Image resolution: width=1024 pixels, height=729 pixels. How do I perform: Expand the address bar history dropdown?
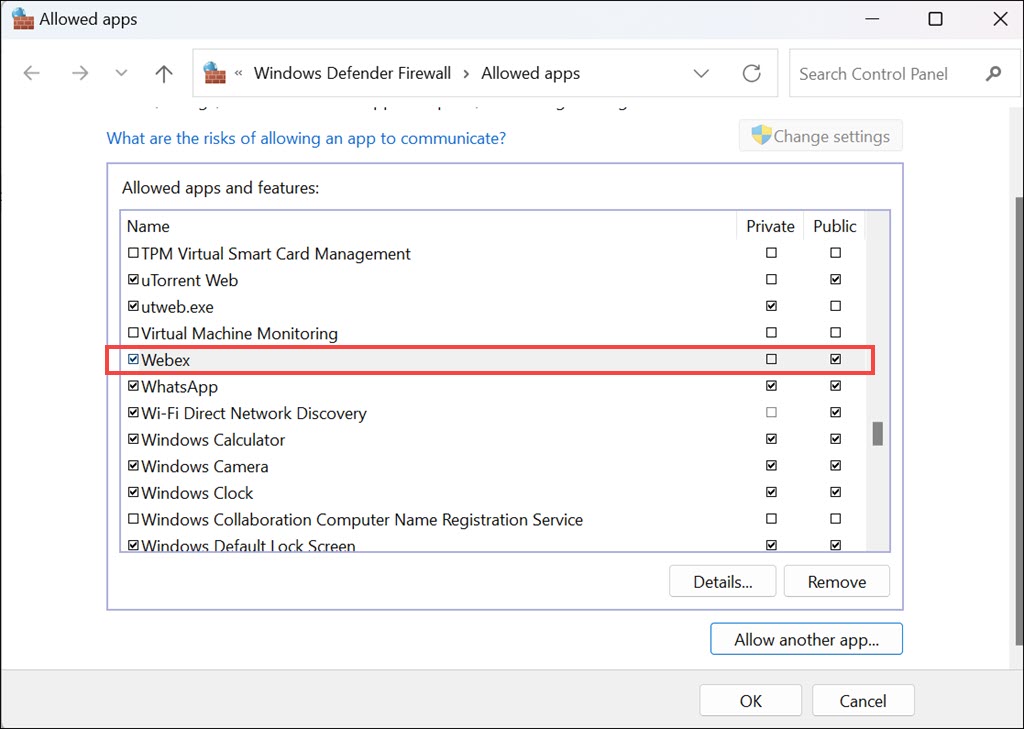pyautogui.click(x=701, y=73)
